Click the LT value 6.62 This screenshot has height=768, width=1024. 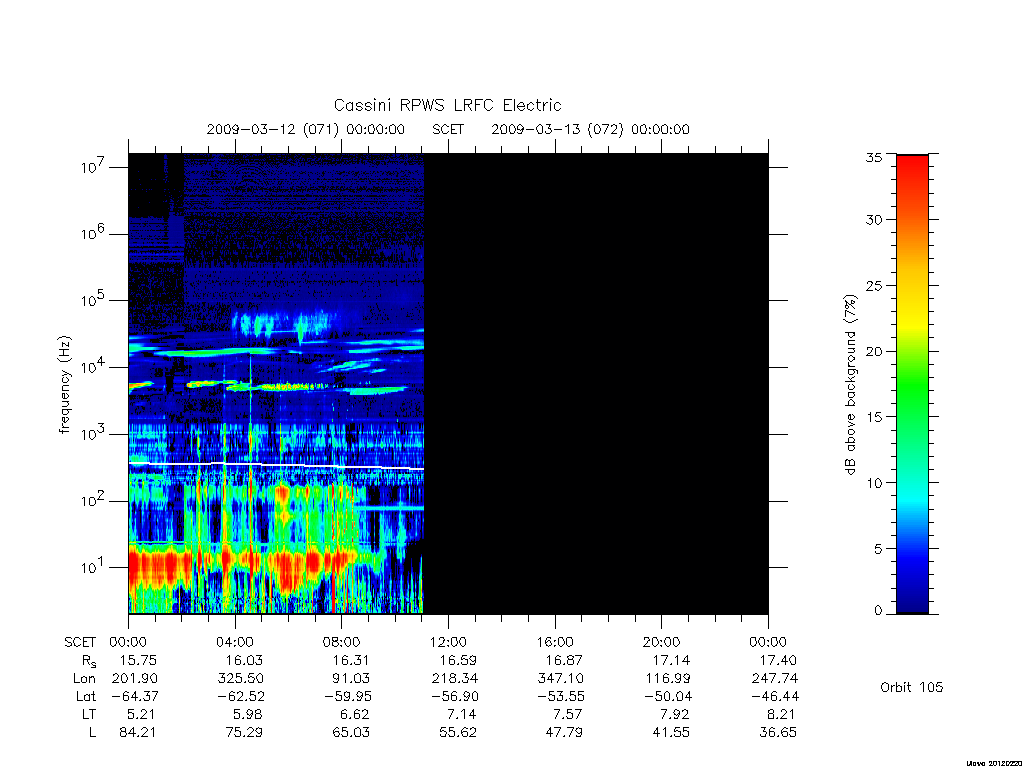[x=355, y=714]
